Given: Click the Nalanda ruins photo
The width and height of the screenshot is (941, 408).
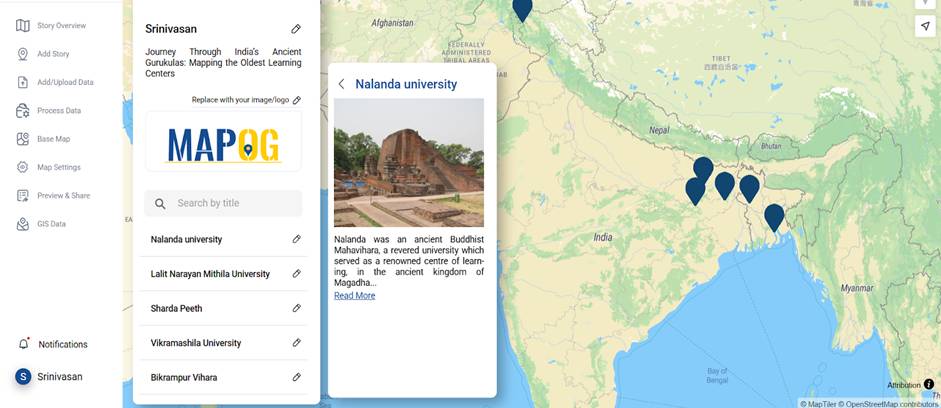Looking at the screenshot, I should (x=409, y=163).
